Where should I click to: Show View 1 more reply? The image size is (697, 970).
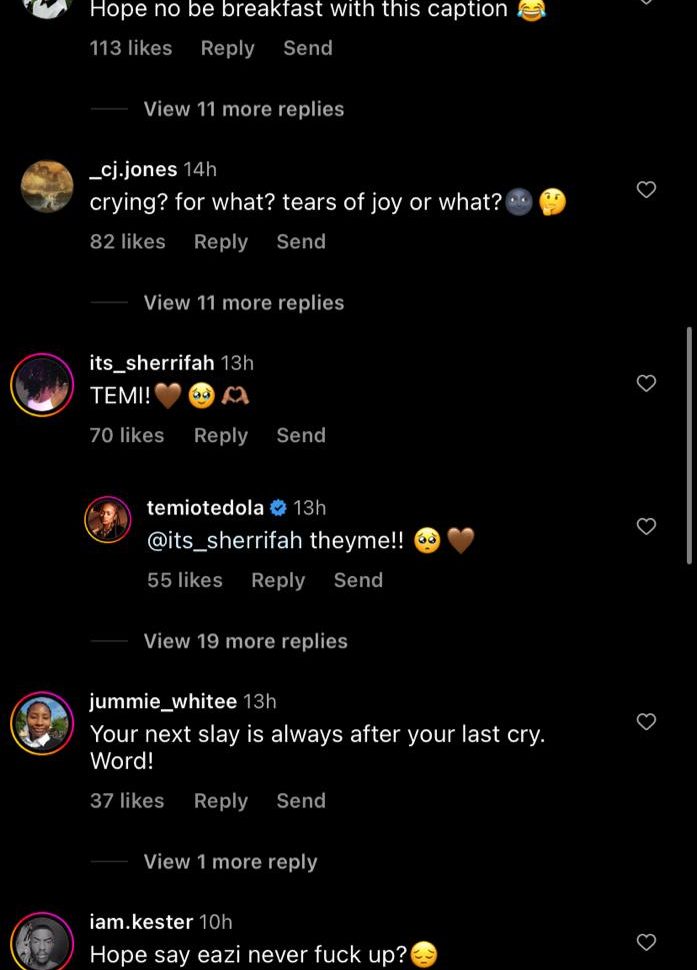pos(230,861)
